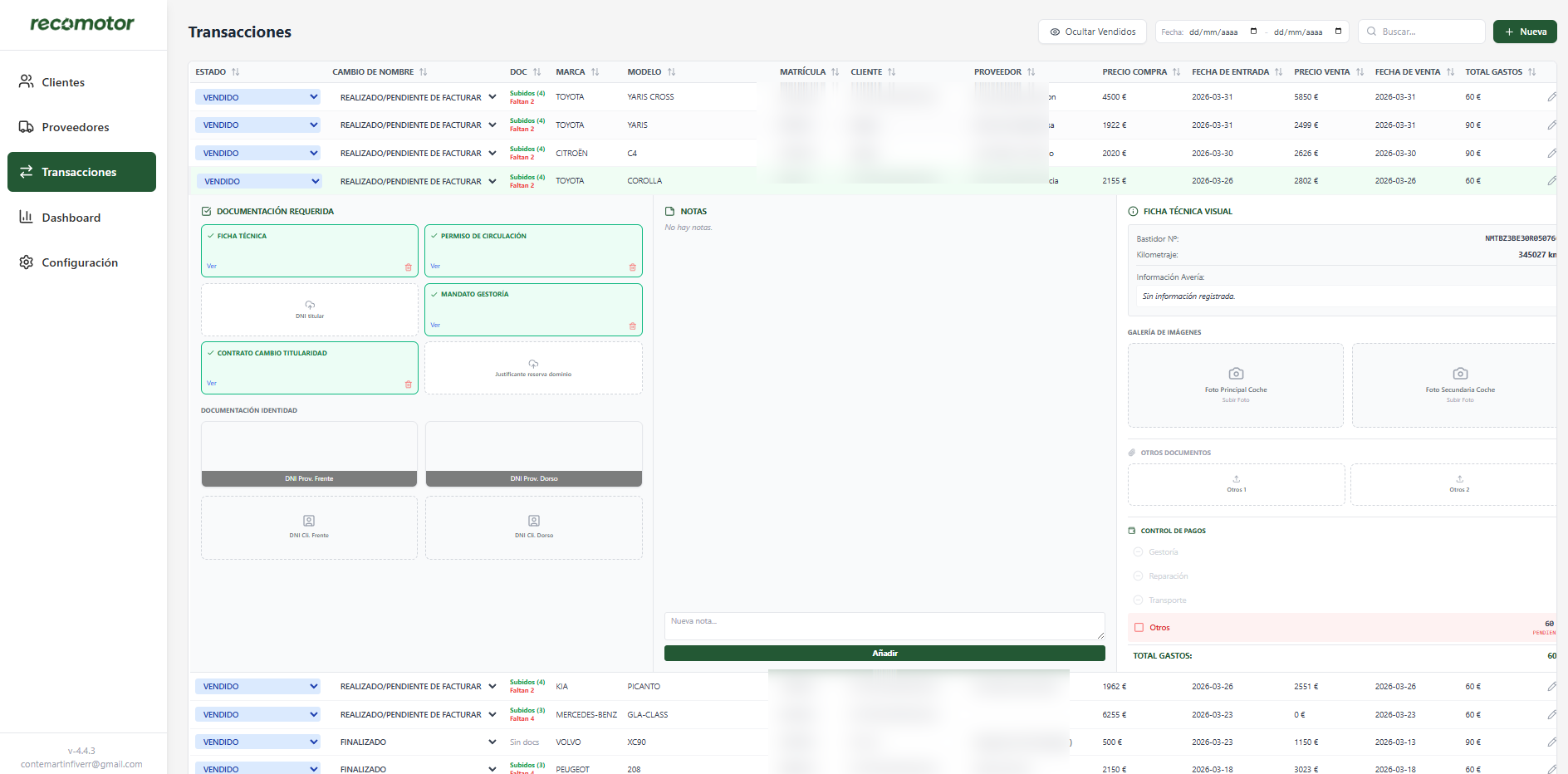Remove the Mandato Gestoría document
The width and height of the screenshot is (1568, 774).
(x=632, y=326)
